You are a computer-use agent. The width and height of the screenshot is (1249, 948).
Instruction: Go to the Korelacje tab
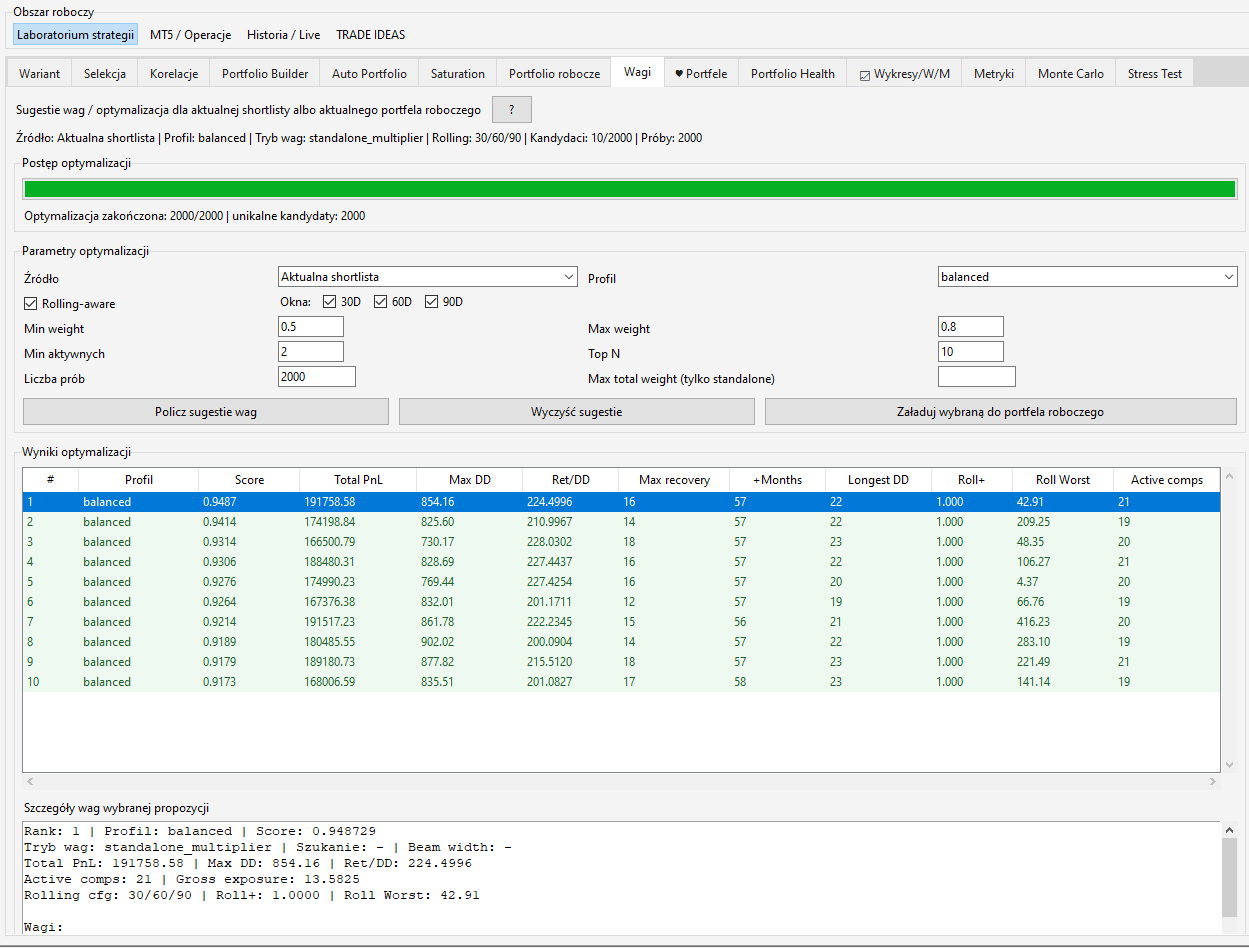click(174, 73)
